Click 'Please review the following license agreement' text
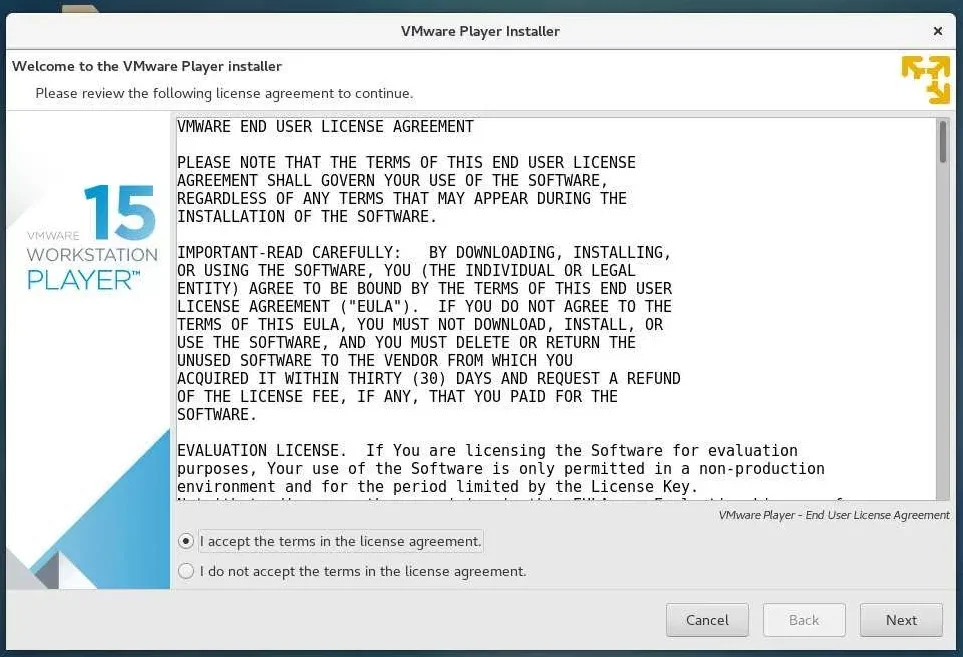 point(224,93)
